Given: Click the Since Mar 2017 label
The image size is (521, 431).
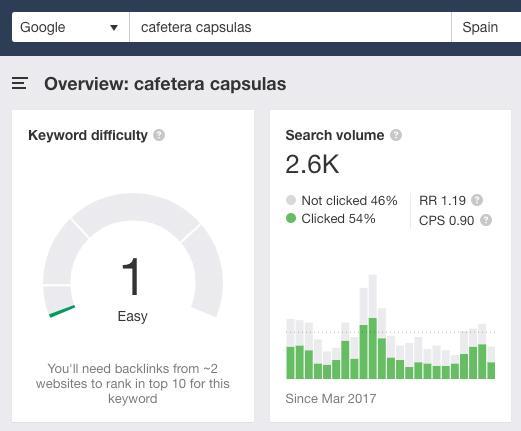Looking at the screenshot, I should (x=331, y=398).
